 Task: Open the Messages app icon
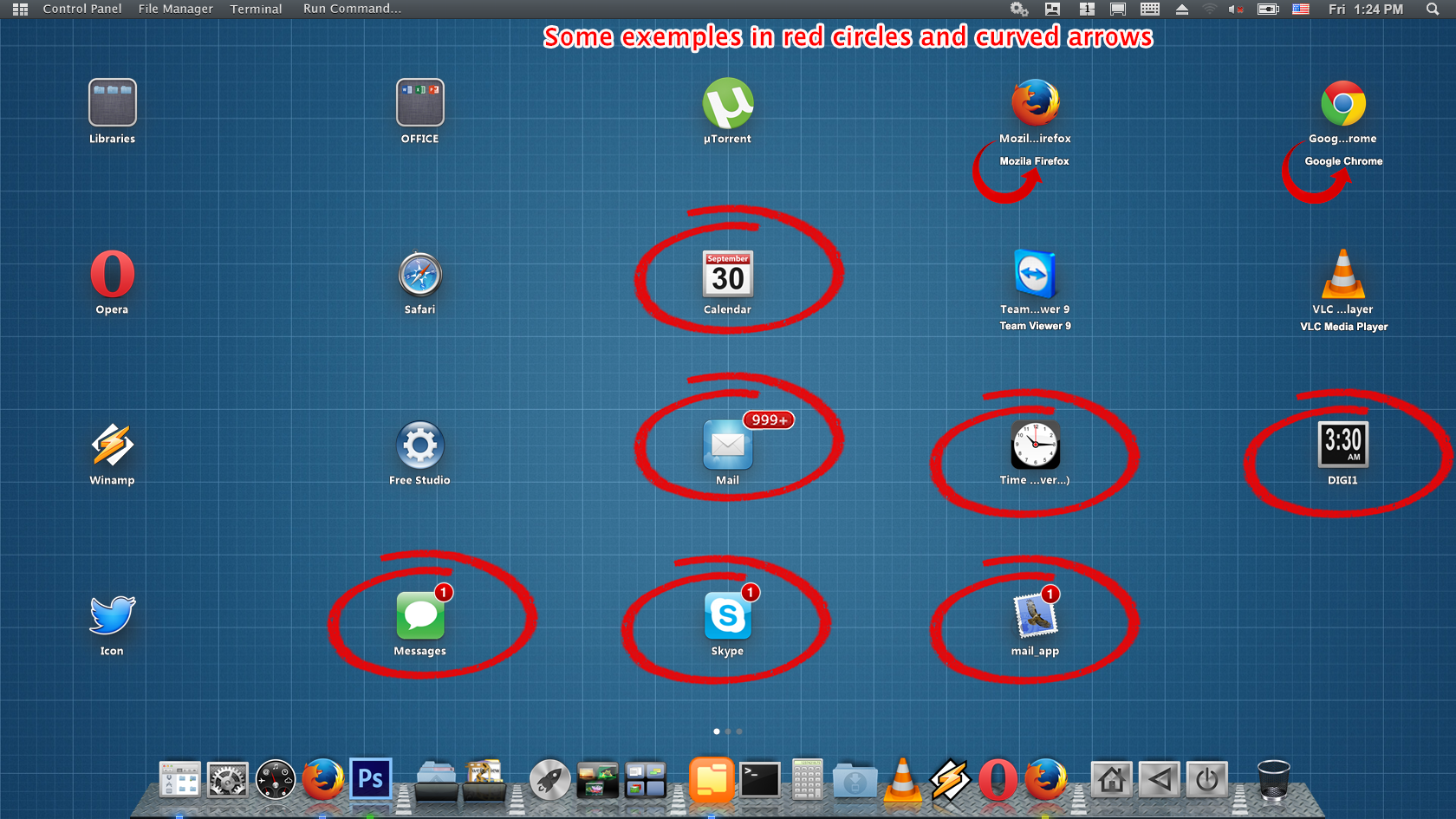pyautogui.click(x=420, y=616)
